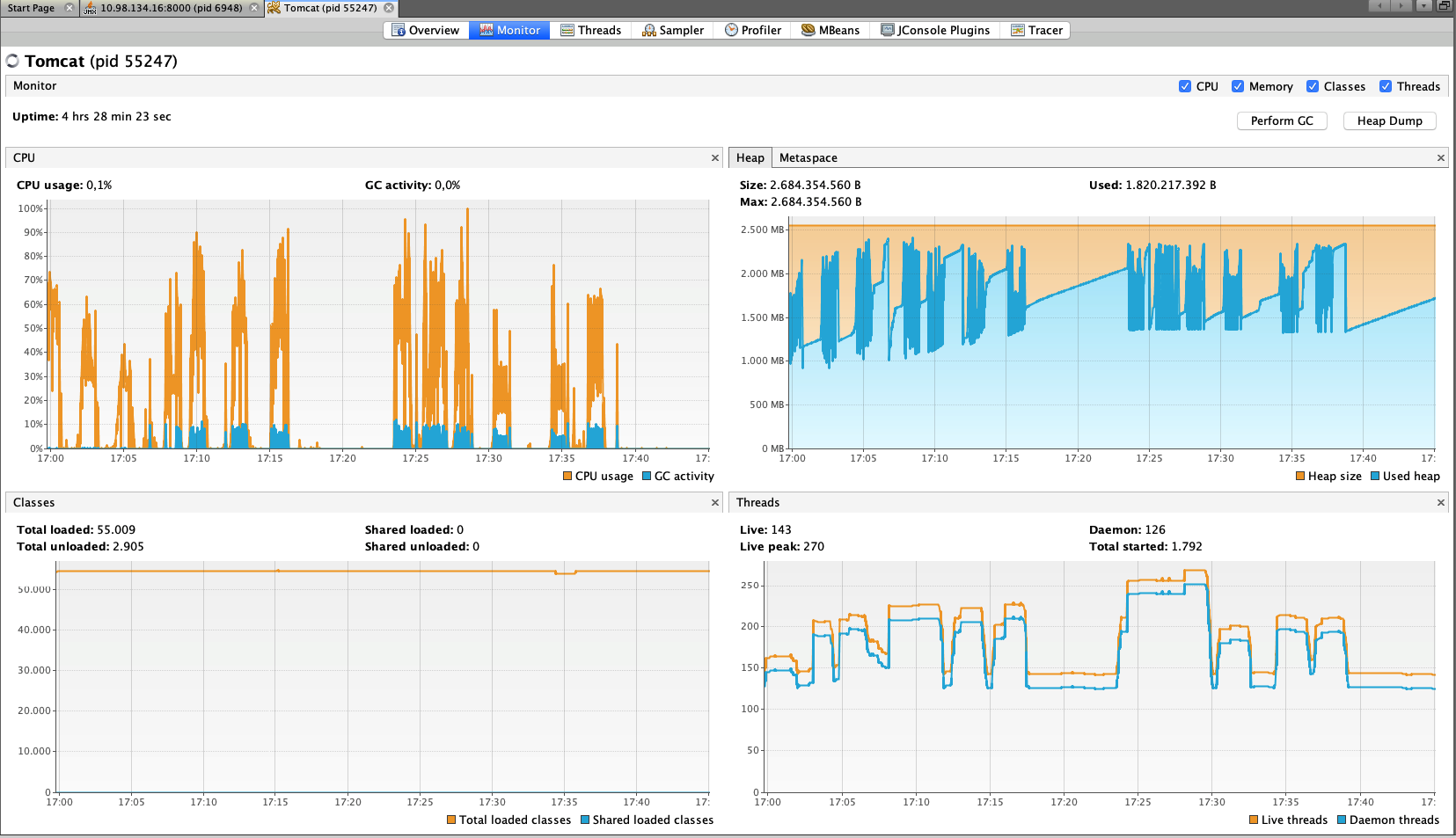The width and height of the screenshot is (1456, 838).
Task: Close the Start Page tab
Action: (70, 8)
